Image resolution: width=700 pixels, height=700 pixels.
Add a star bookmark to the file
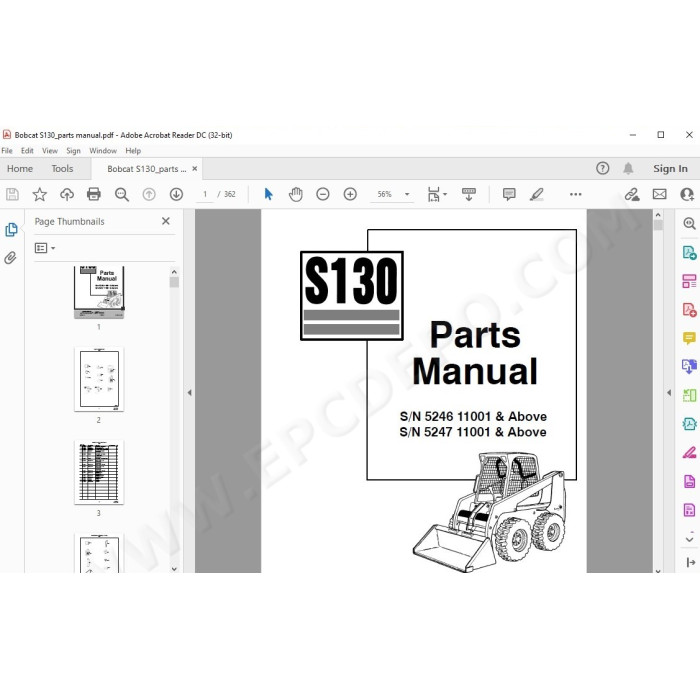39,194
